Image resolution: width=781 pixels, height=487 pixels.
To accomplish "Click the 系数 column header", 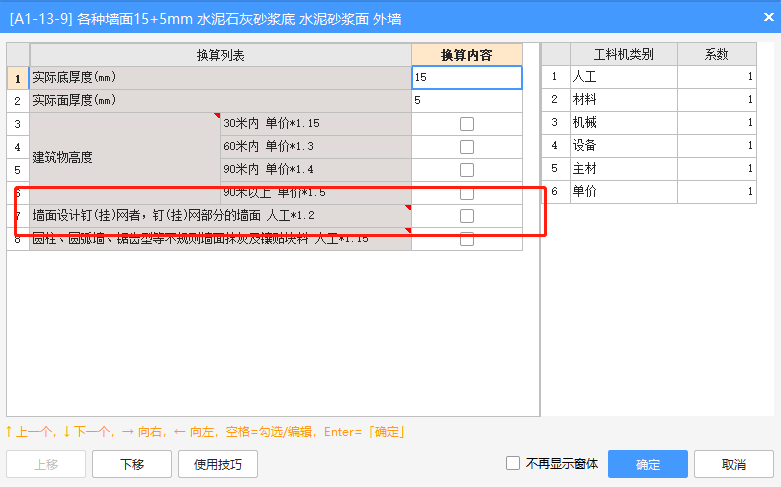I will 717,54.
